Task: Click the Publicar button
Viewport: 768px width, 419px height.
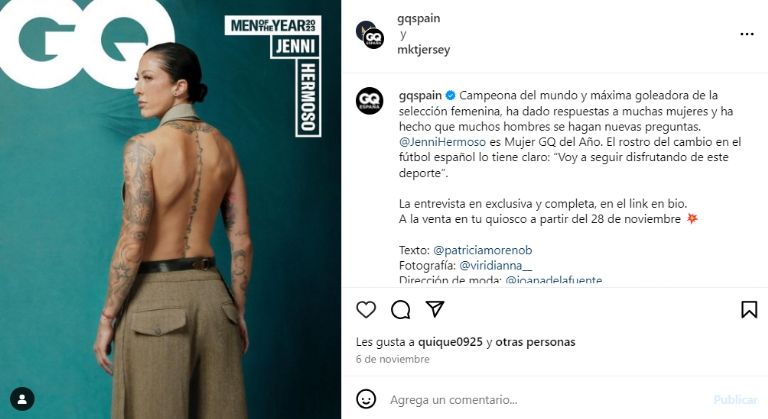Action: 735,400
